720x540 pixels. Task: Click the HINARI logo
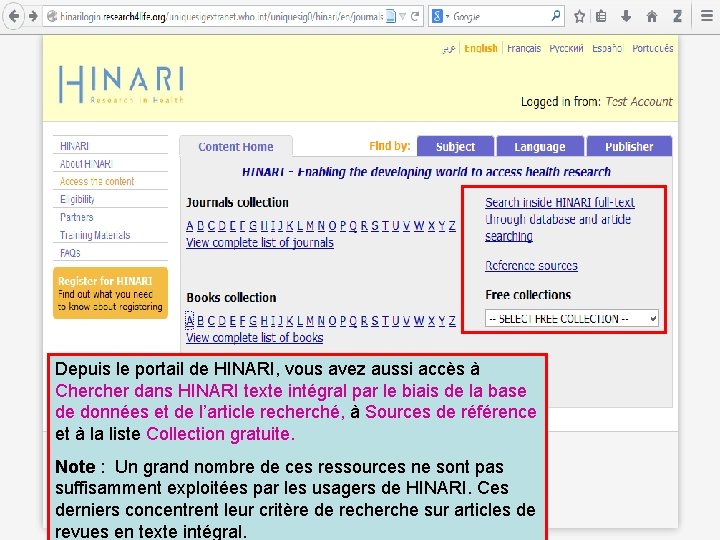121,84
